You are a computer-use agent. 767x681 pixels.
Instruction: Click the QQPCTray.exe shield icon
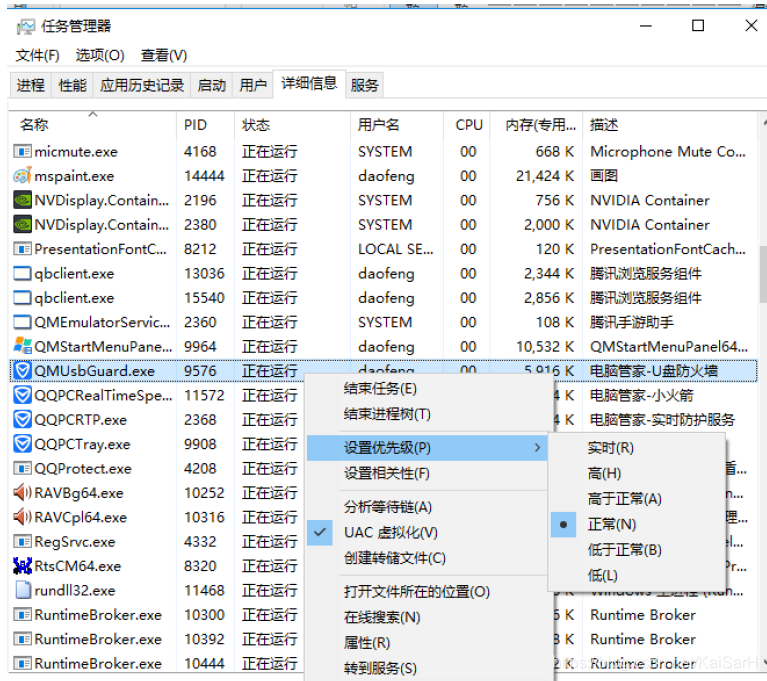[22, 444]
